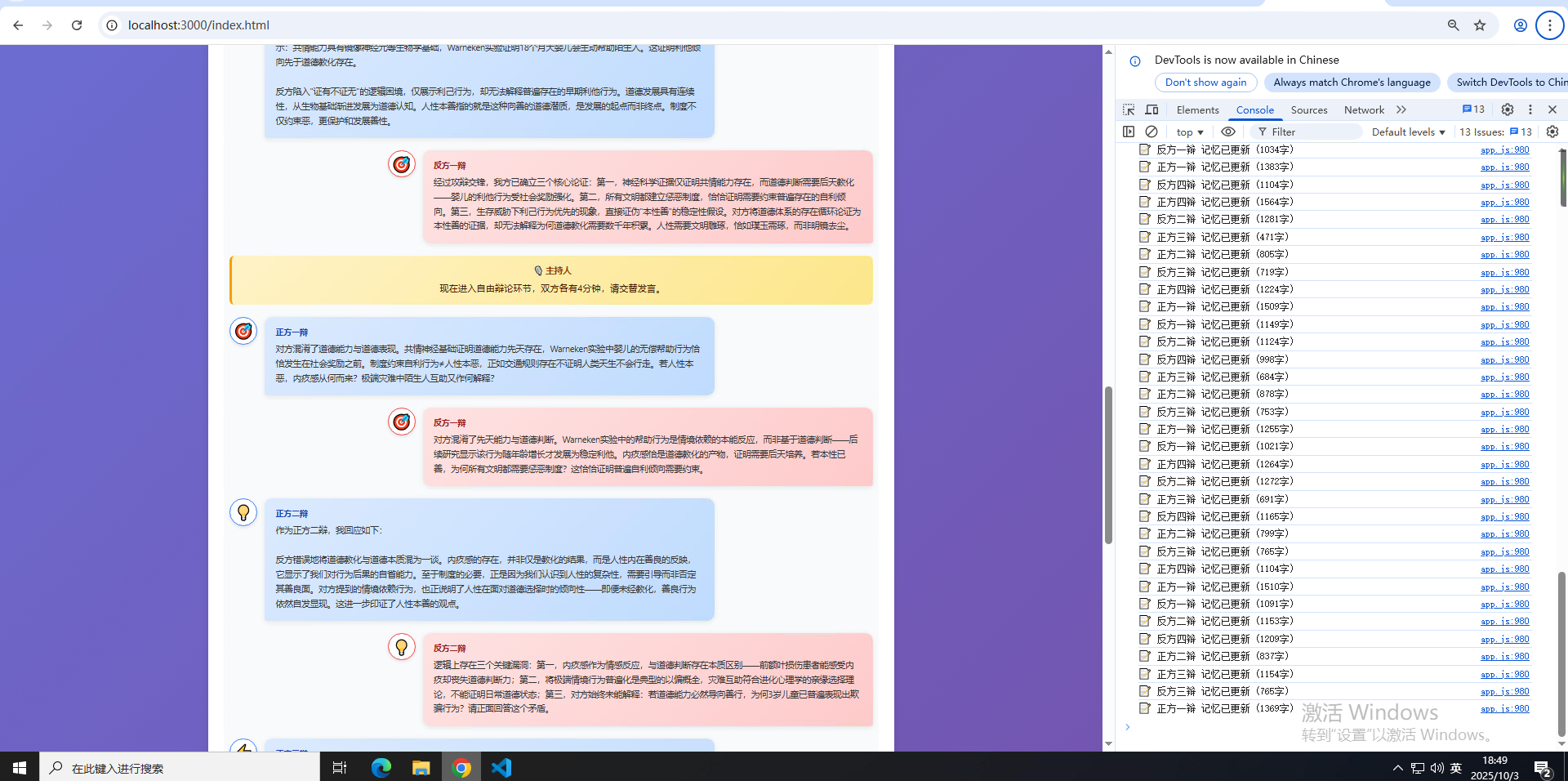Image resolution: width=1568 pixels, height=781 pixels.
Task: Click the 反方二辩 speaker name
Action: 449,649
